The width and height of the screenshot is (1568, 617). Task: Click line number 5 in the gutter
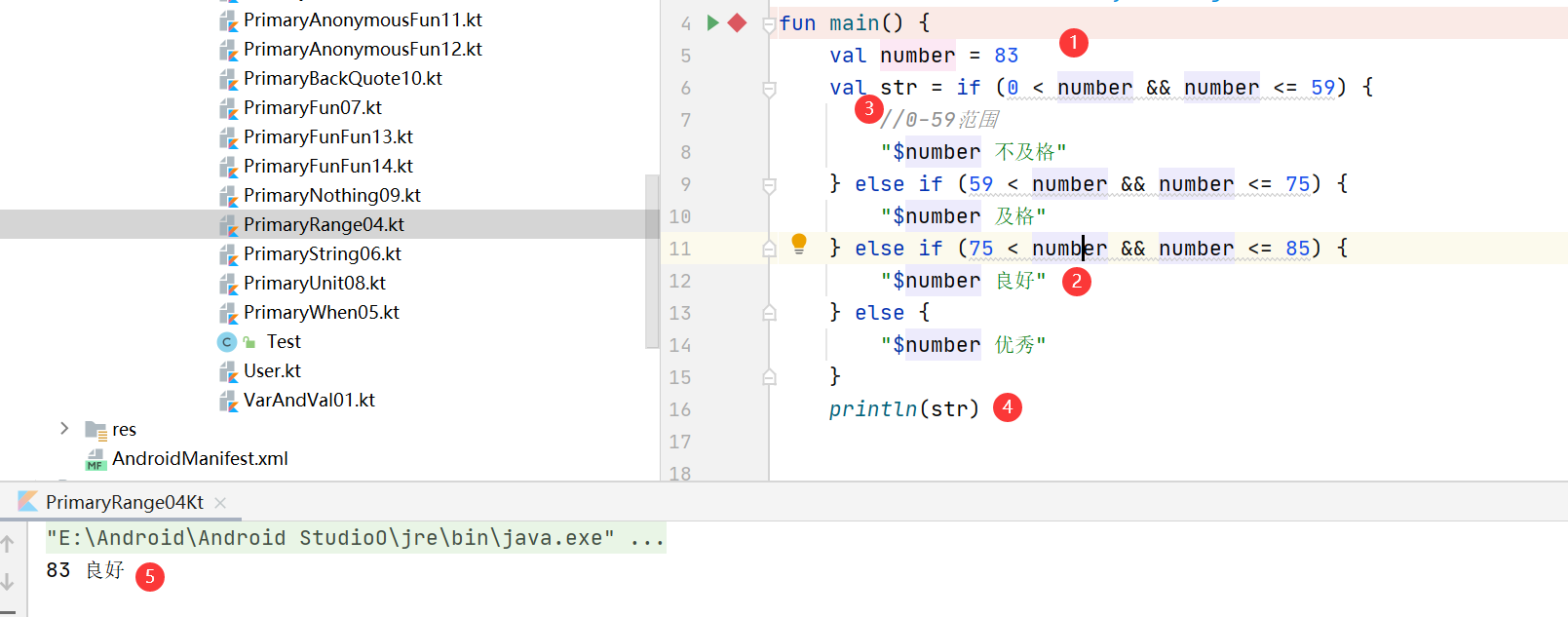[x=686, y=57]
